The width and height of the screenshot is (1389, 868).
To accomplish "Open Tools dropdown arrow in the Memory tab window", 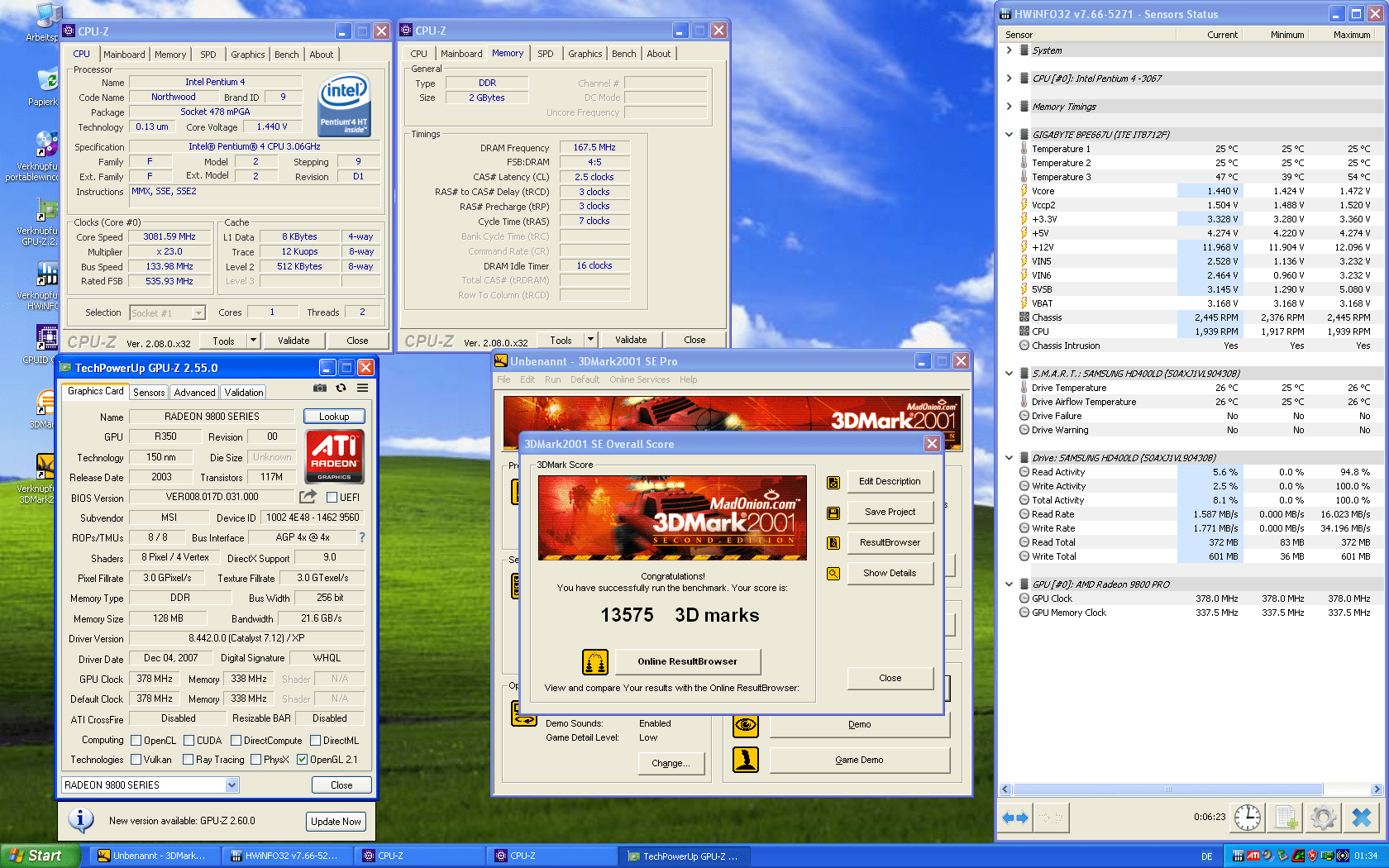I will coord(590,340).
